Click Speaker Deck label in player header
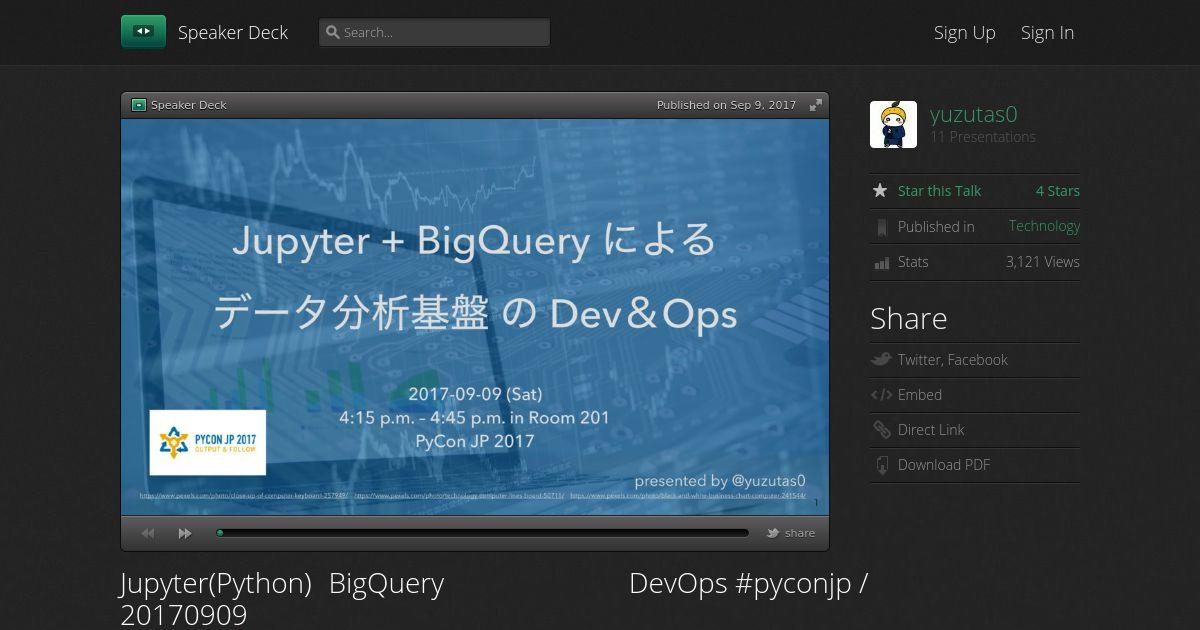This screenshot has width=1200, height=630. 189,105
